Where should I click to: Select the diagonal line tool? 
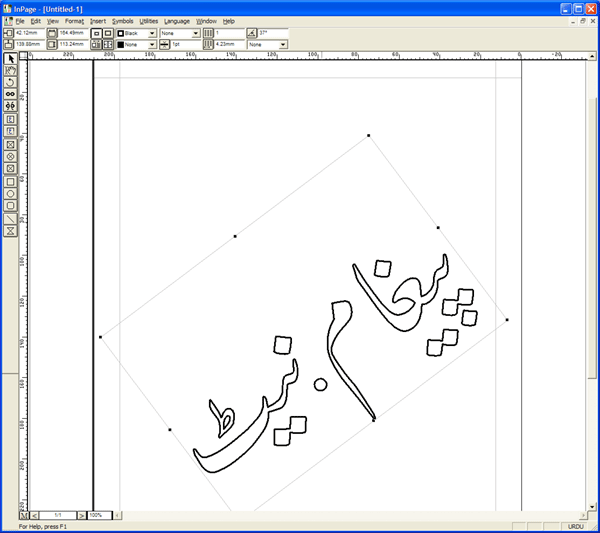[11, 218]
